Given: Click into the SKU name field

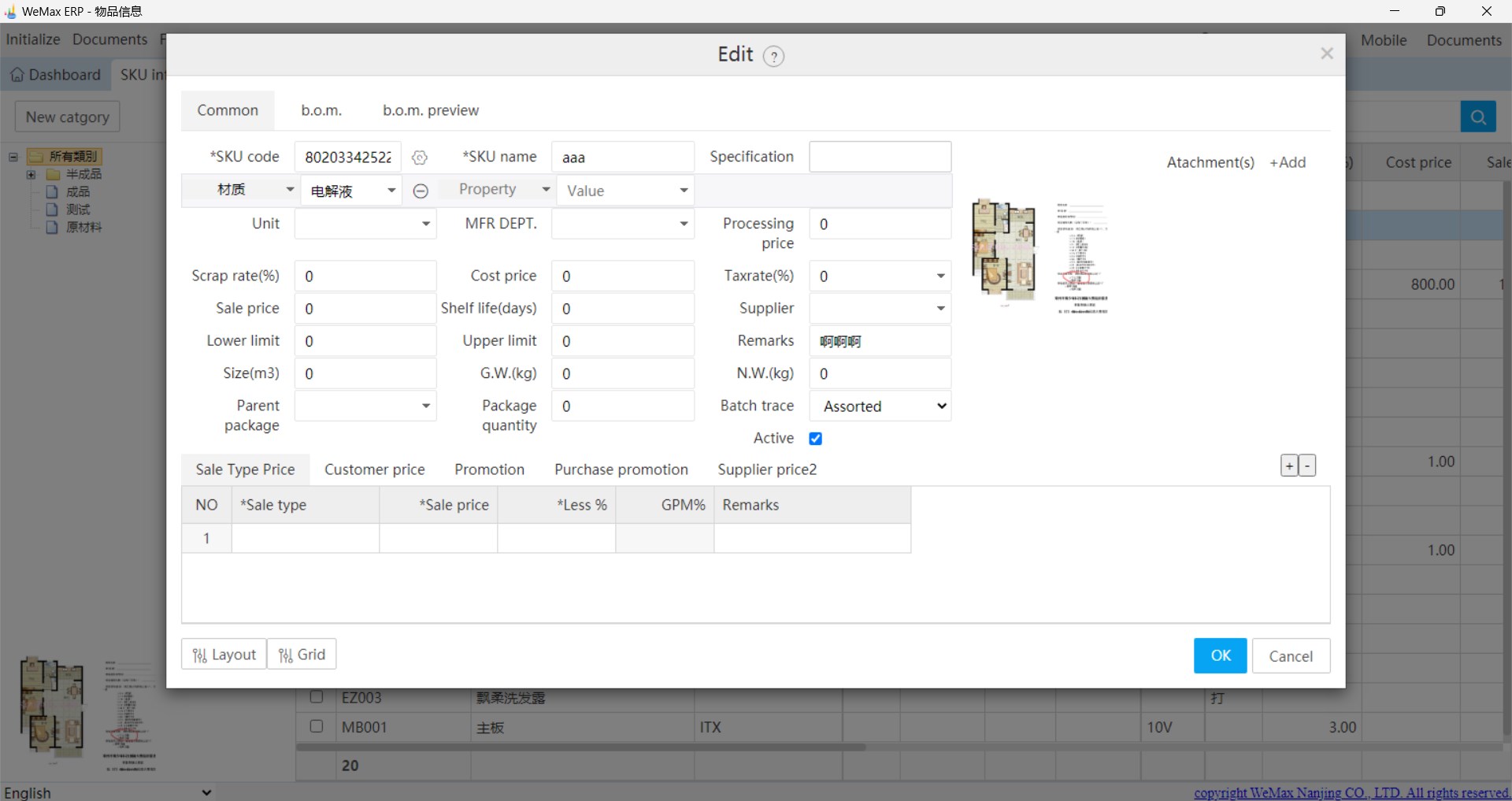Looking at the screenshot, I should [623, 158].
